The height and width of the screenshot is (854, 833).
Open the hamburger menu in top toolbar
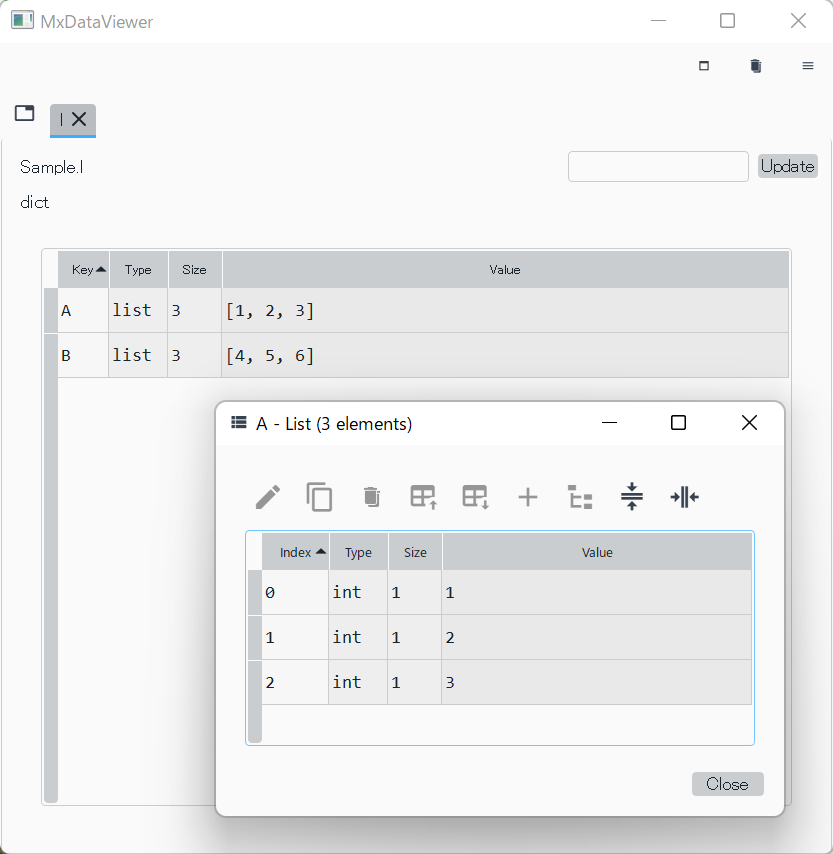(x=808, y=66)
